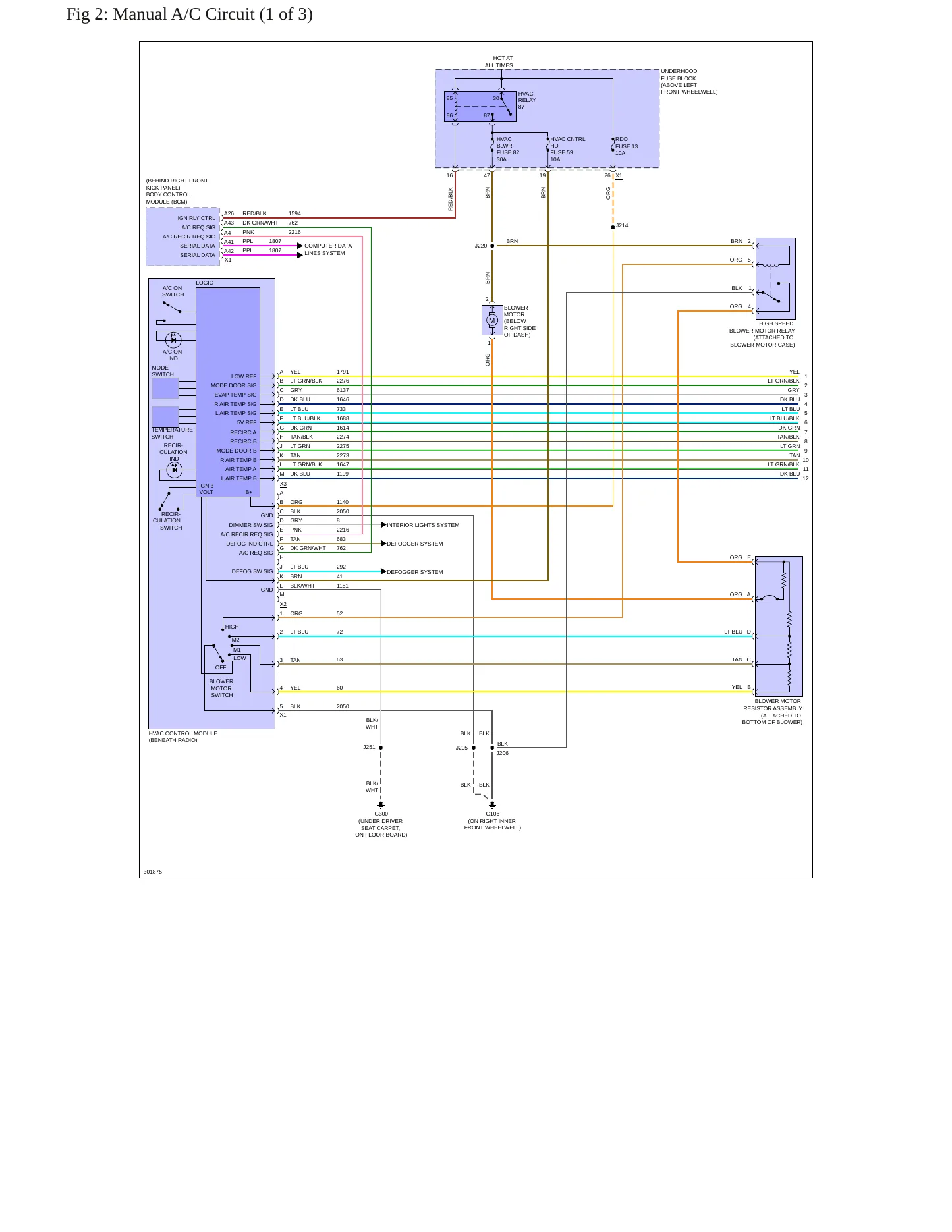Select the J214 splice dot
This screenshot has width=952, height=1232.
tap(613, 227)
